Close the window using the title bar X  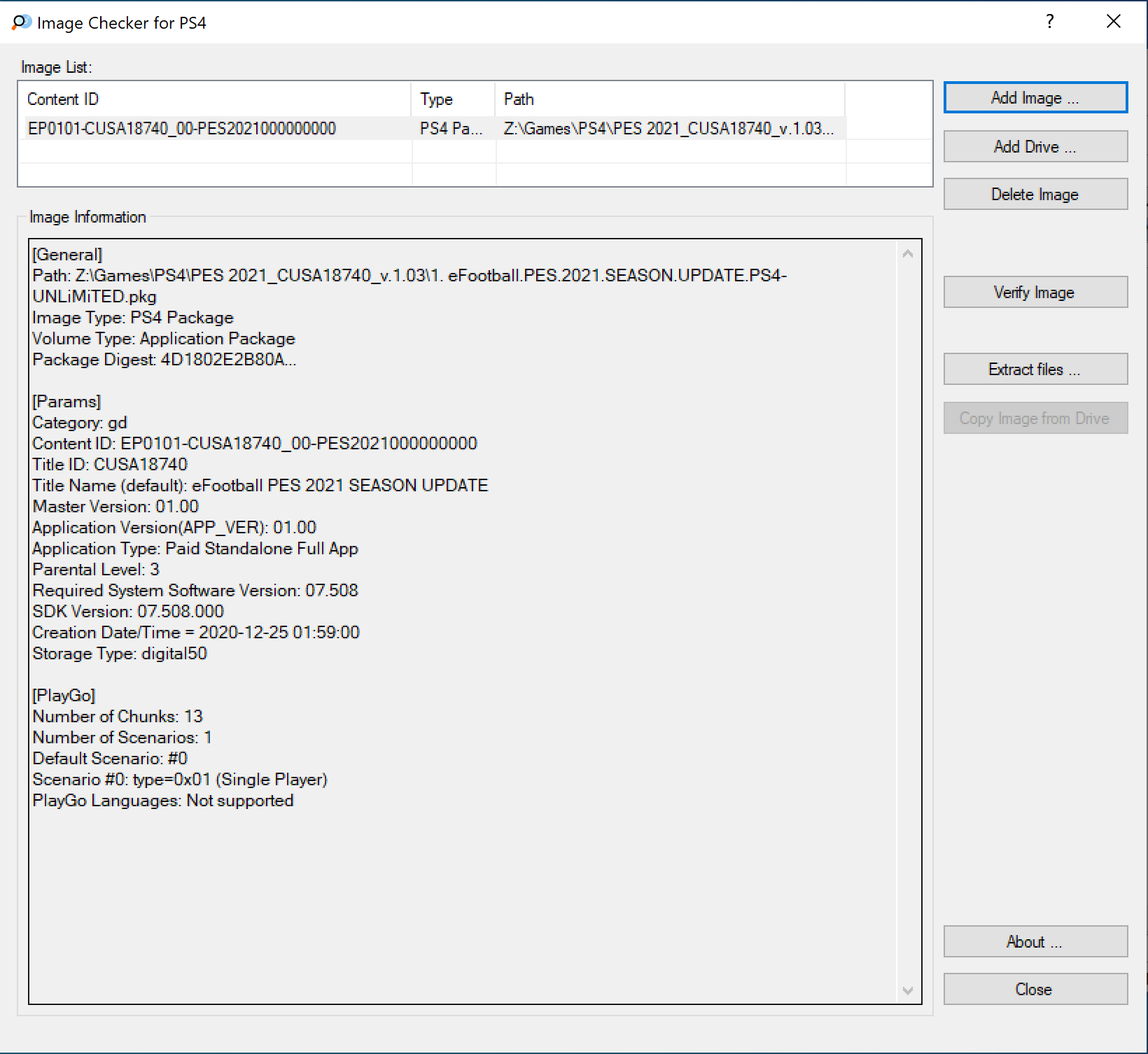[x=1113, y=22]
